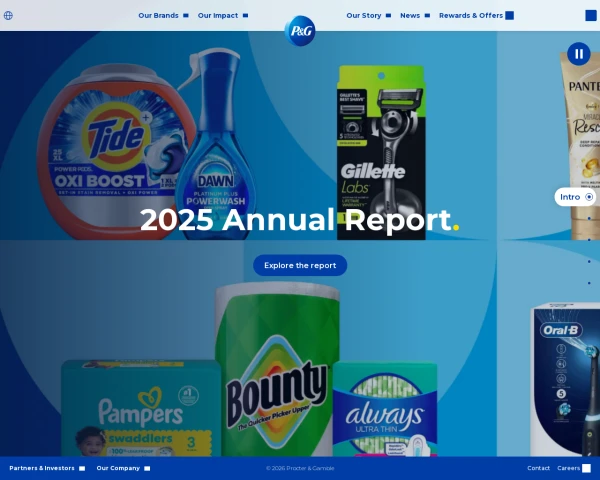Click the Gillette Labs razor package image
Viewport: 600px width, 480px height.
click(381, 152)
